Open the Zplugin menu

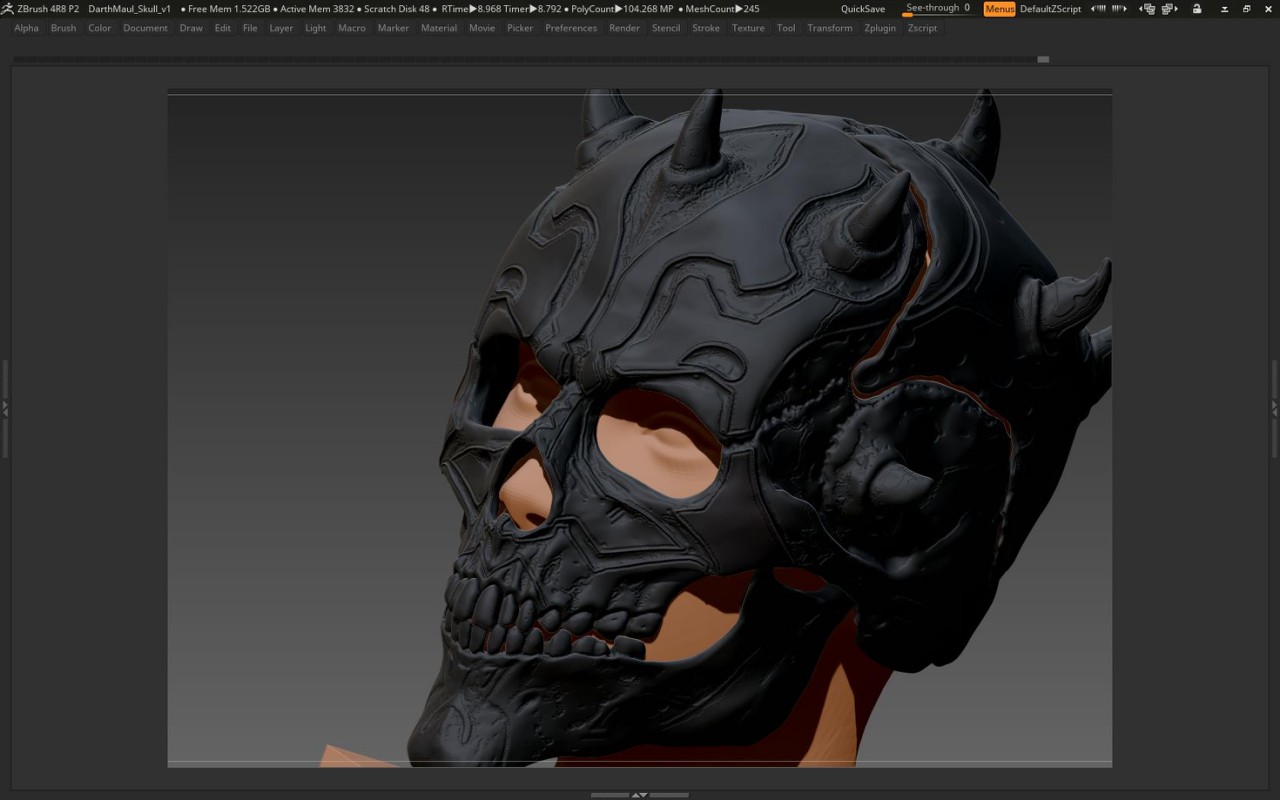coord(880,28)
